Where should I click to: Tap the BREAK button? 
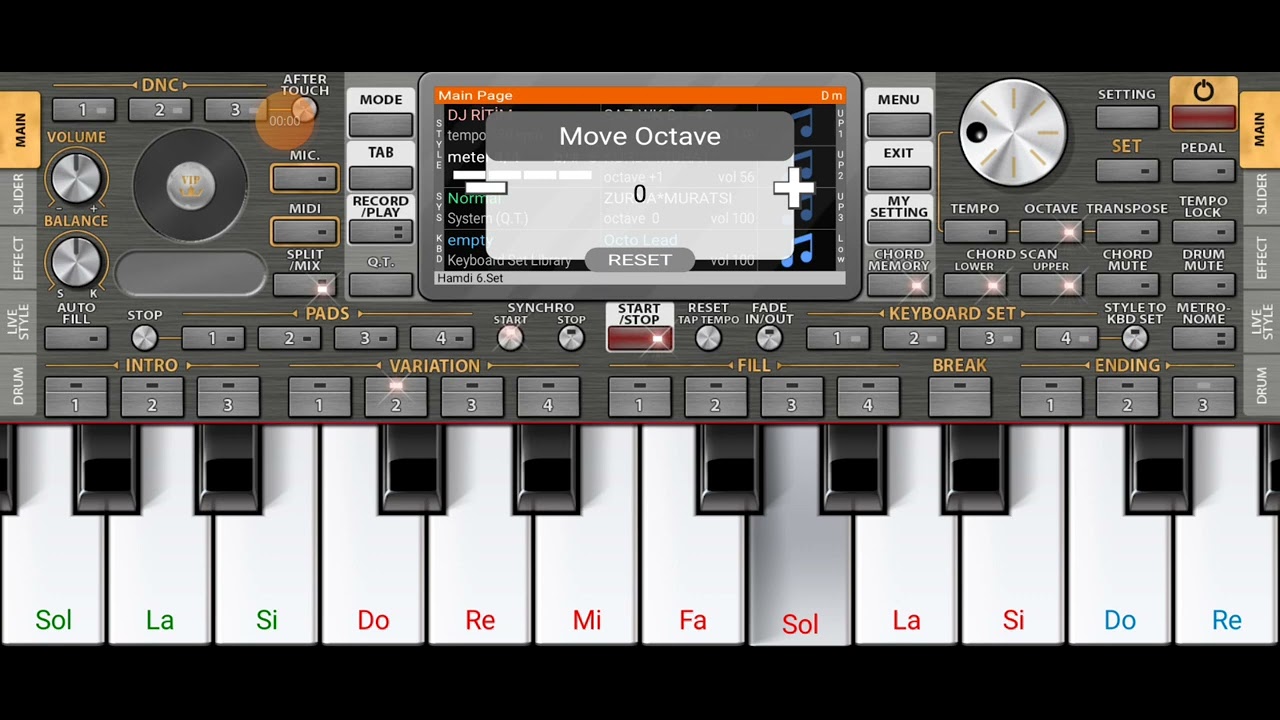(959, 396)
